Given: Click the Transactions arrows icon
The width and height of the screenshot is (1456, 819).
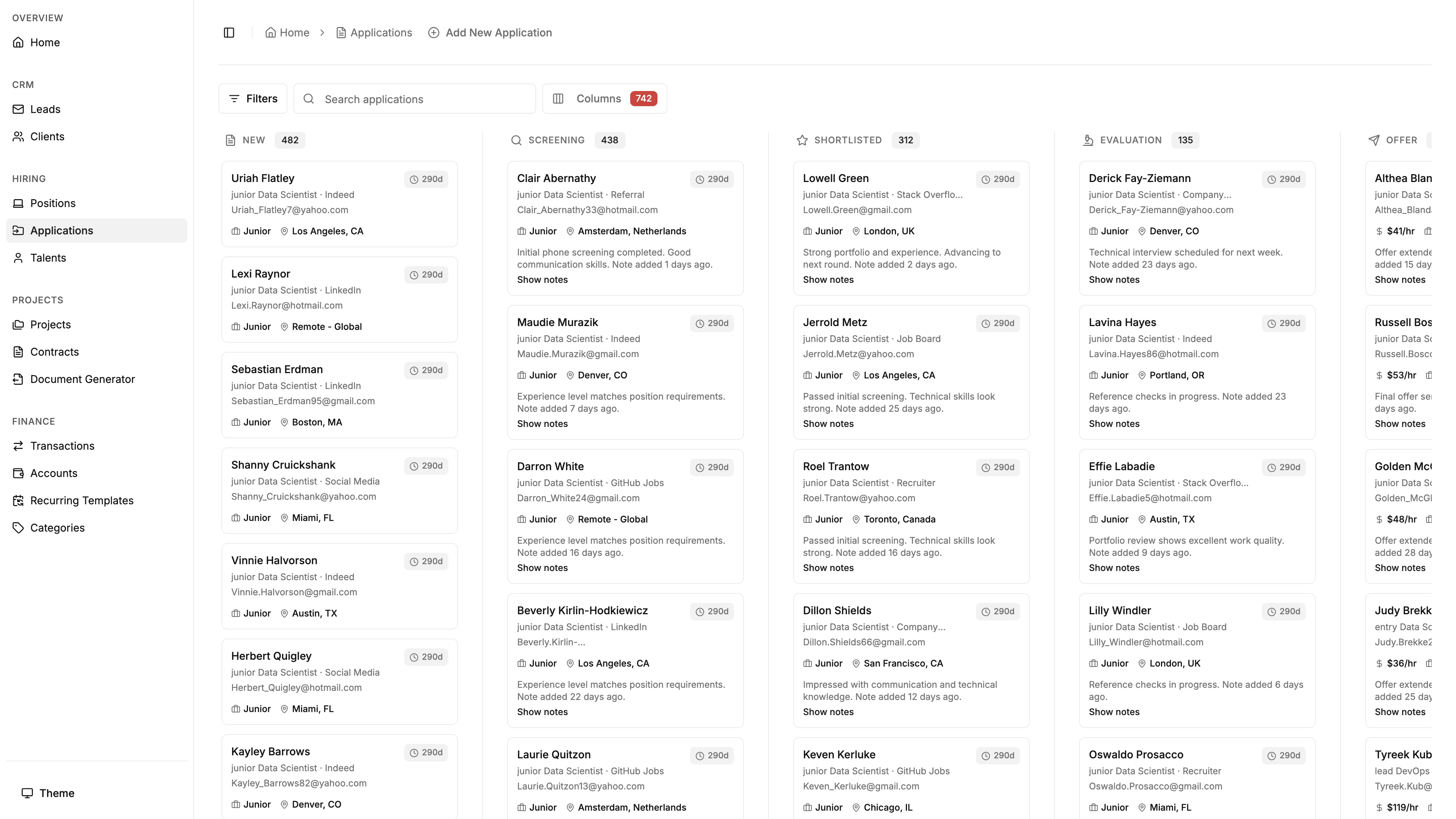Looking at the screenshot, I should click(x=19, y=446).
